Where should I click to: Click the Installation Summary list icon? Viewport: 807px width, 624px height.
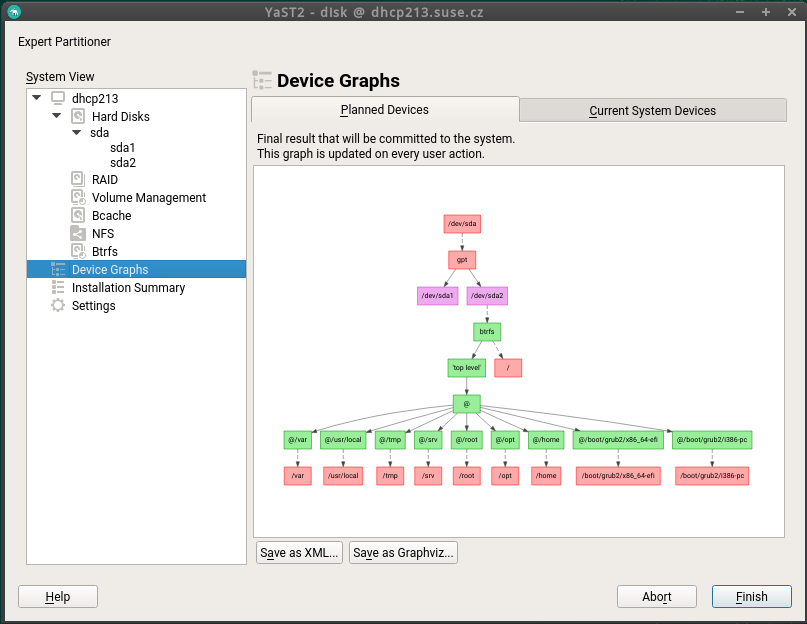58,288
